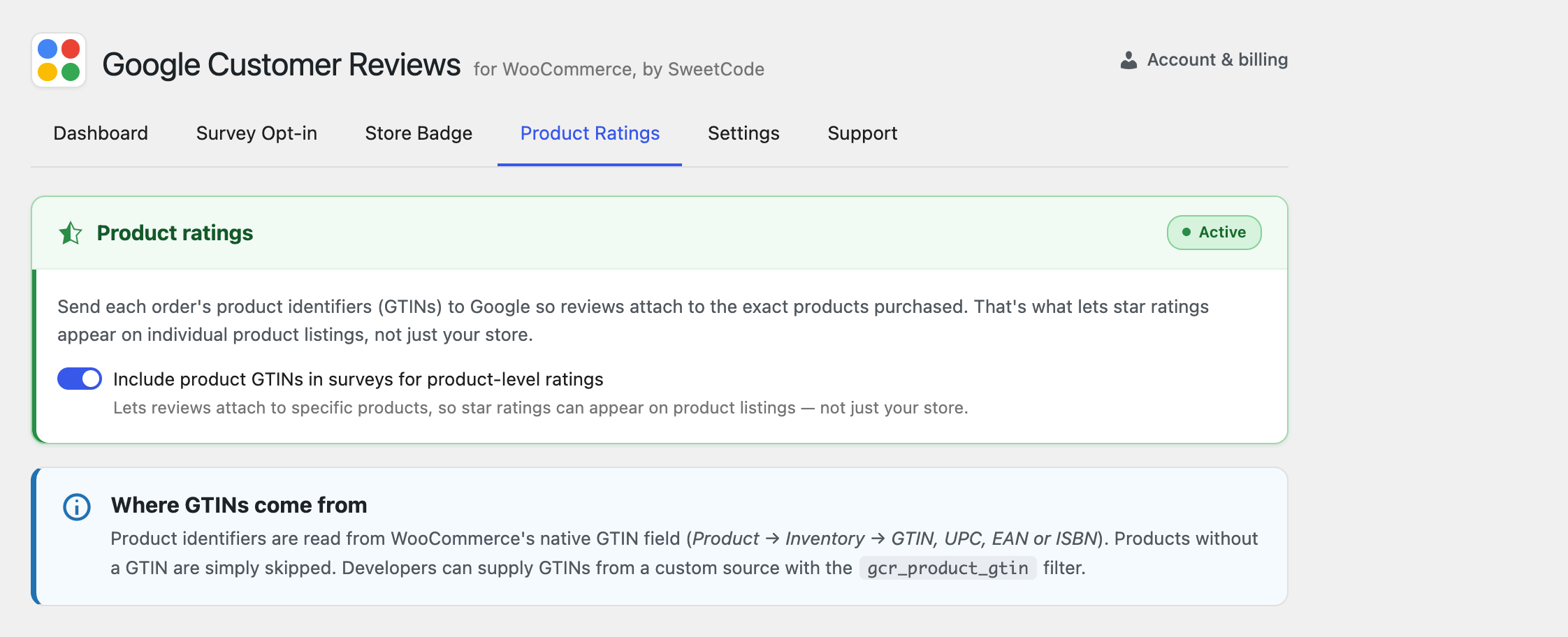Click the italic 'Product → Inventory → GTIN' path
1568x637 pixels.
click(x=894, y=539)
